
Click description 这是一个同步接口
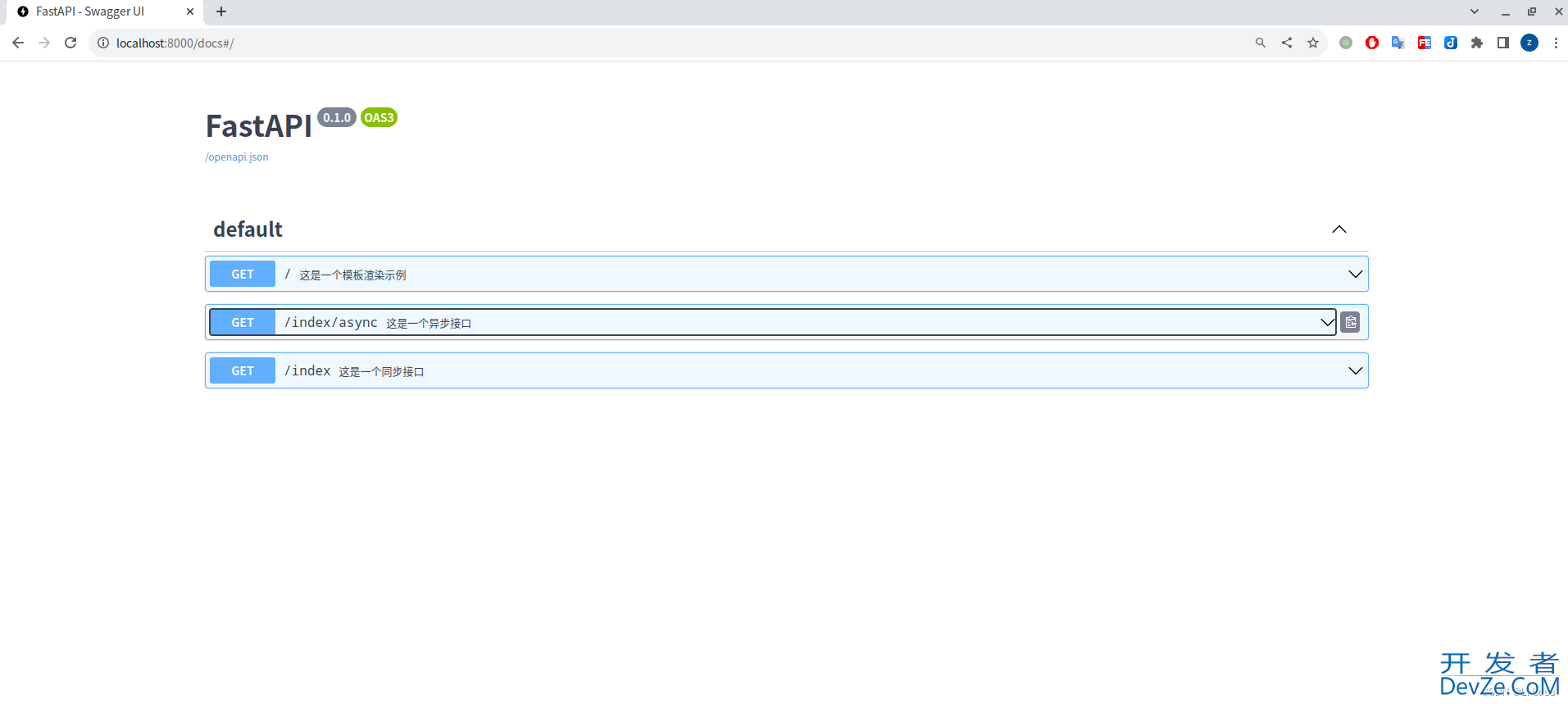[382, 372]
